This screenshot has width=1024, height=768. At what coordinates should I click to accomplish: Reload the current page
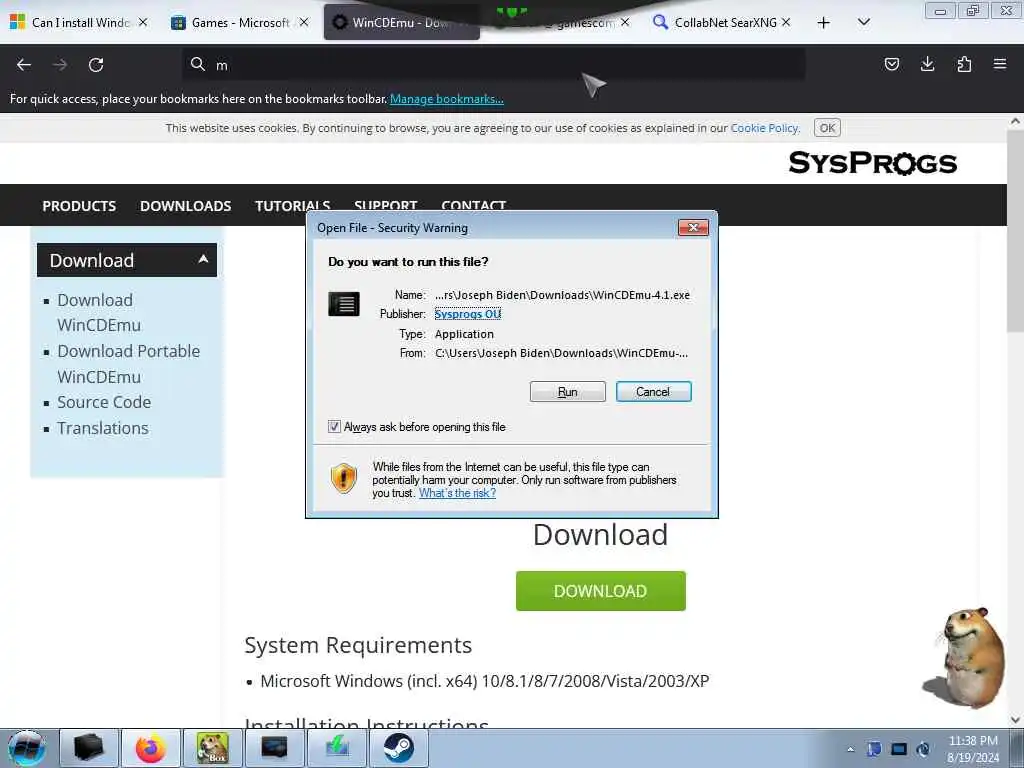pyautogui.click(x=96, y=65)
